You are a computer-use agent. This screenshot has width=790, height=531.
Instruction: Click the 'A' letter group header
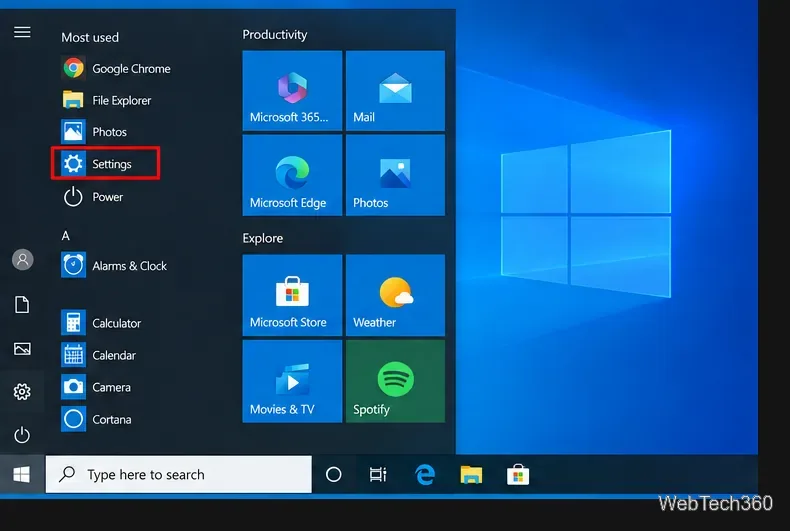[65, 236]
